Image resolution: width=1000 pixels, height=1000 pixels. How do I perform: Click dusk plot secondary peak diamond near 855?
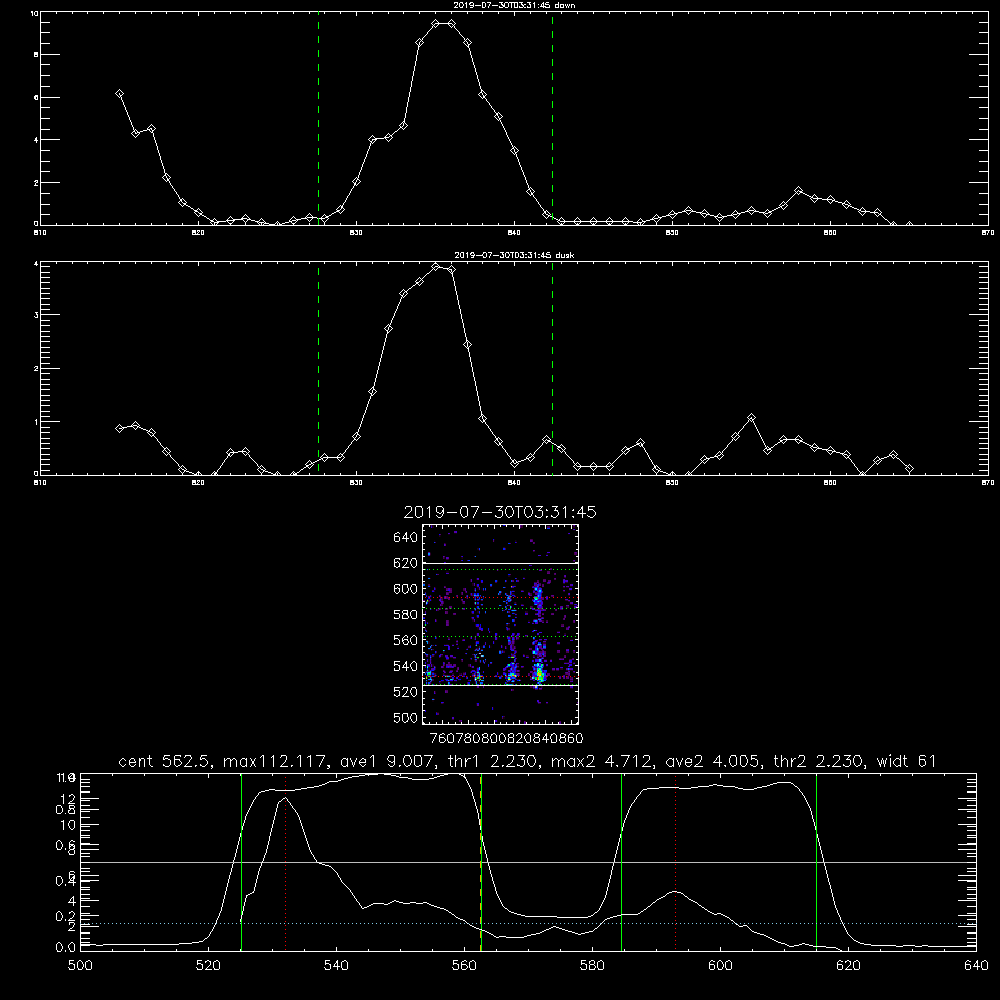tap(751, 418)
